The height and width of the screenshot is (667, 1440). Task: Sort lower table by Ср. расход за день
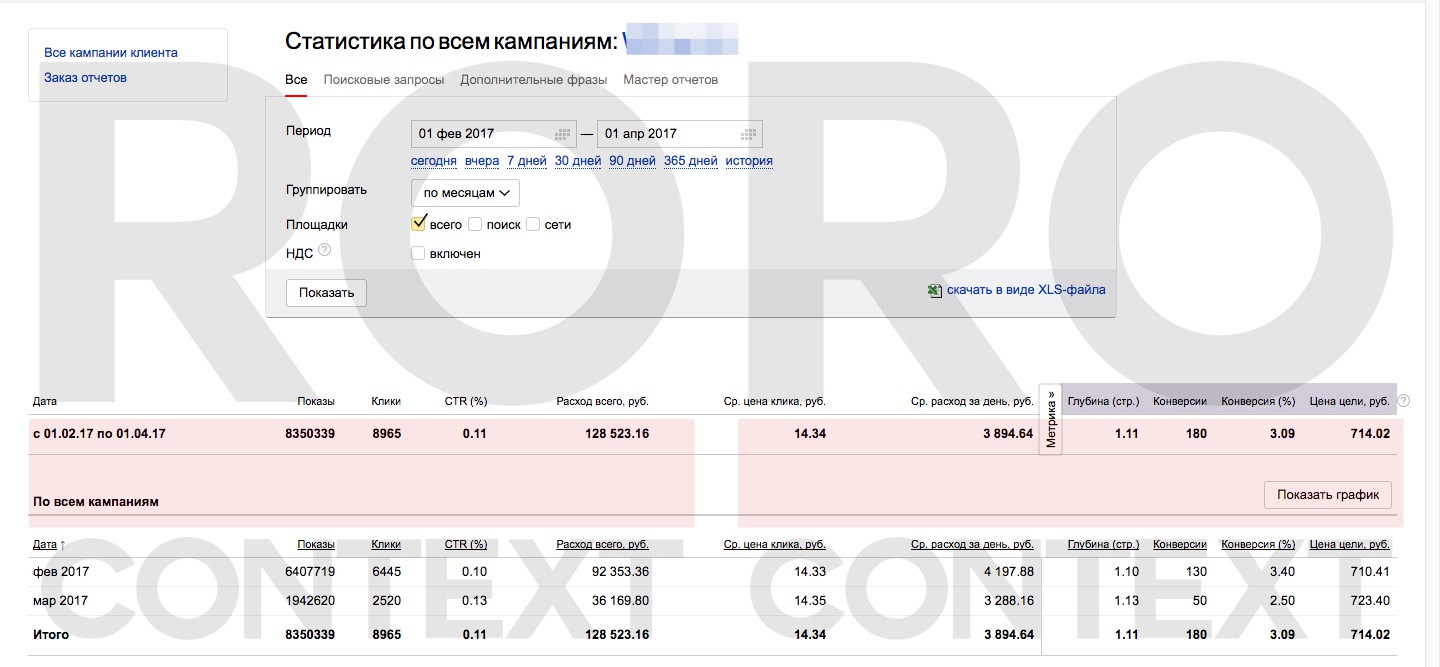click(972, 545)
